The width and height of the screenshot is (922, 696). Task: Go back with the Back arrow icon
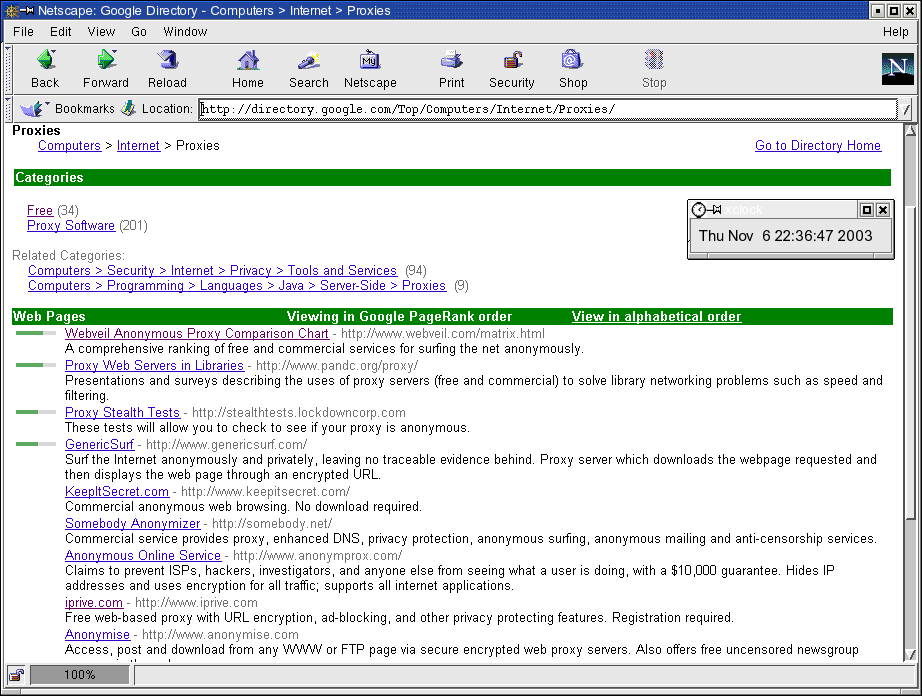[45, 60]
